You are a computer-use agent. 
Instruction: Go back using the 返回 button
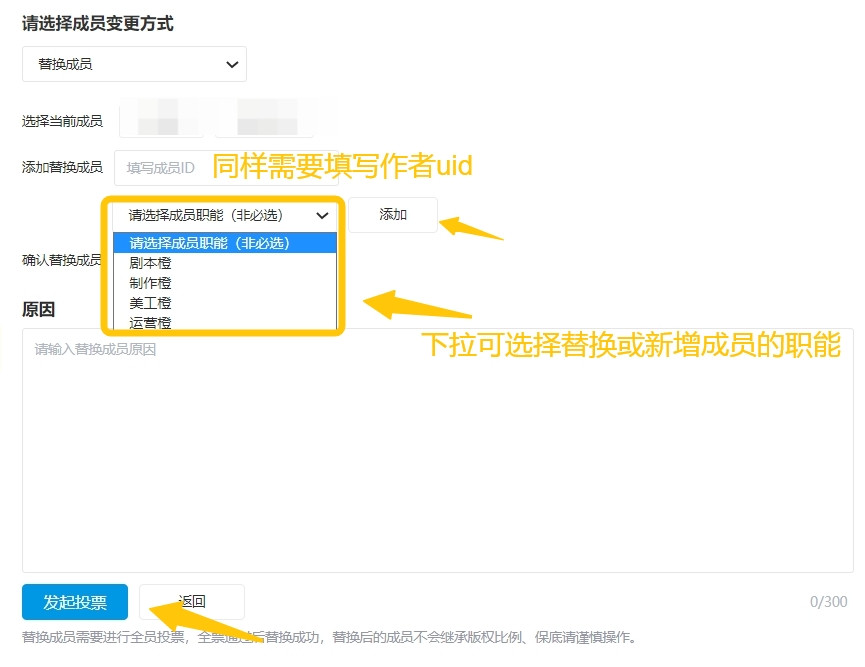point(192,602)
